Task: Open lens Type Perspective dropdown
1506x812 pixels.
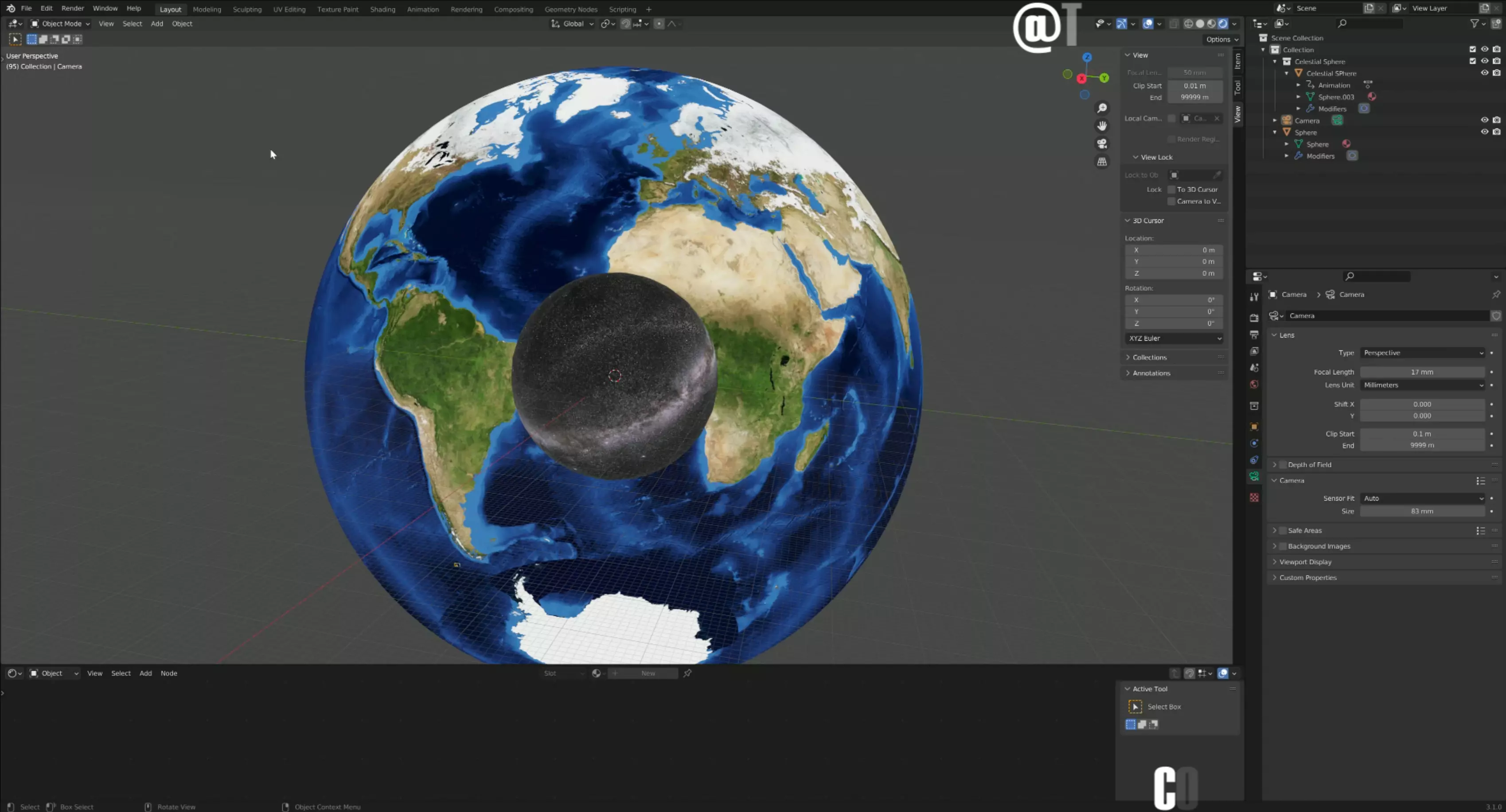Action: tap(1422, 353)
